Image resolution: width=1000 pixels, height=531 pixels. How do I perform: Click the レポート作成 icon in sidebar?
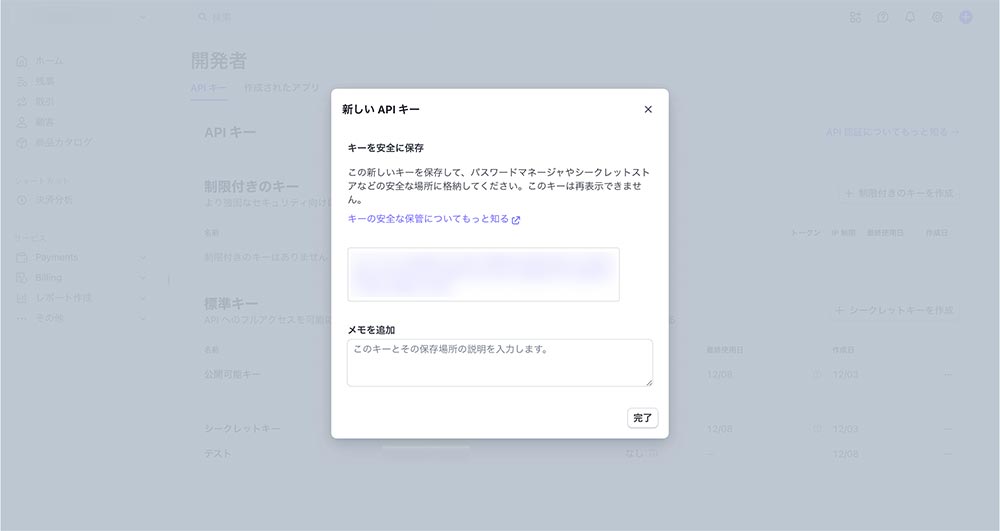[x=22, y=298]
